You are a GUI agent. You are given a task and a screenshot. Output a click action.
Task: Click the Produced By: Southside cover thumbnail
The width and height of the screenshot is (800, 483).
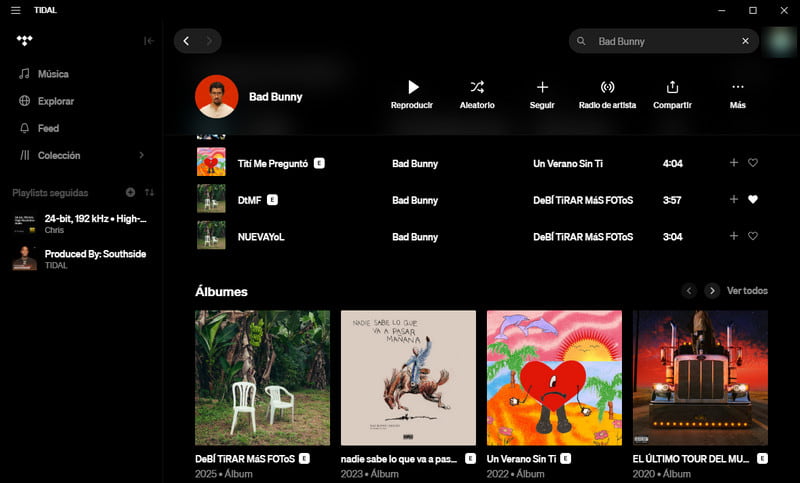(x=24, y=258)
